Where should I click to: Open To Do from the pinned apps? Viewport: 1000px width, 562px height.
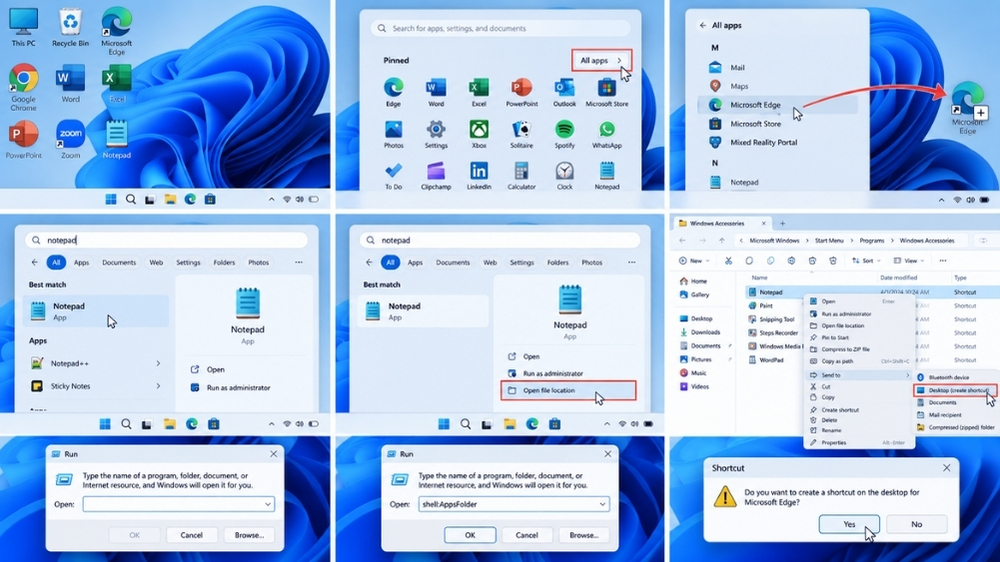click(393, 176)
